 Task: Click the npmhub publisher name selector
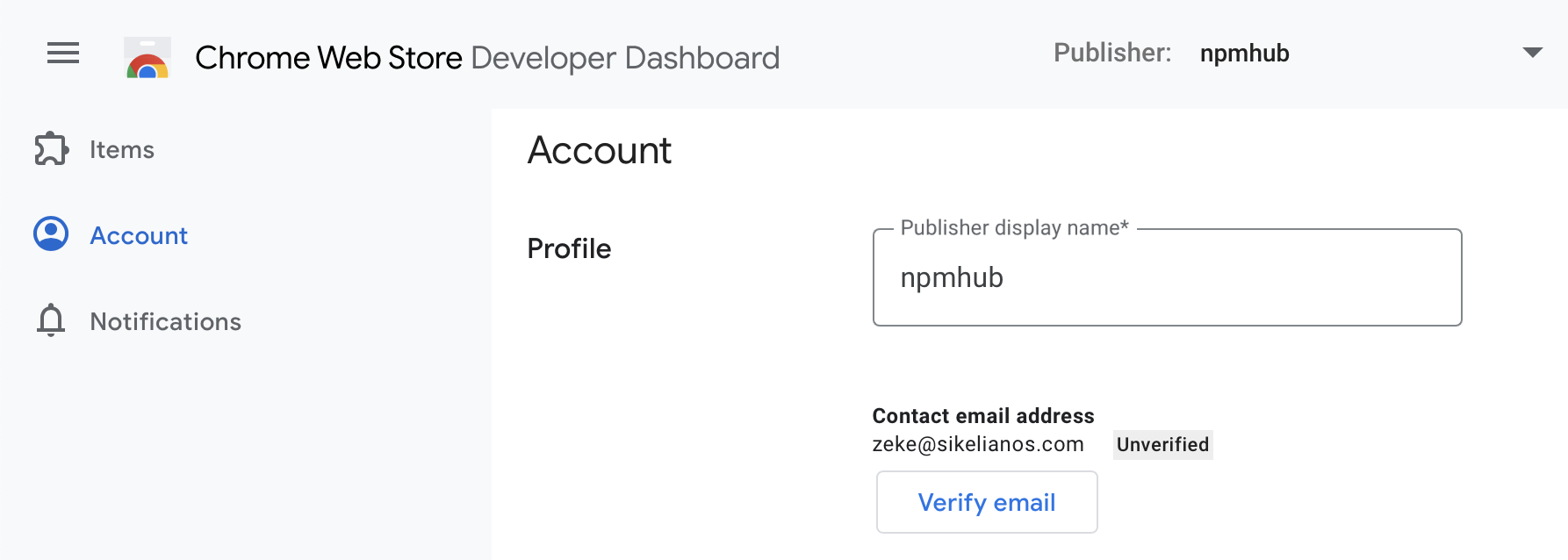1245,54
